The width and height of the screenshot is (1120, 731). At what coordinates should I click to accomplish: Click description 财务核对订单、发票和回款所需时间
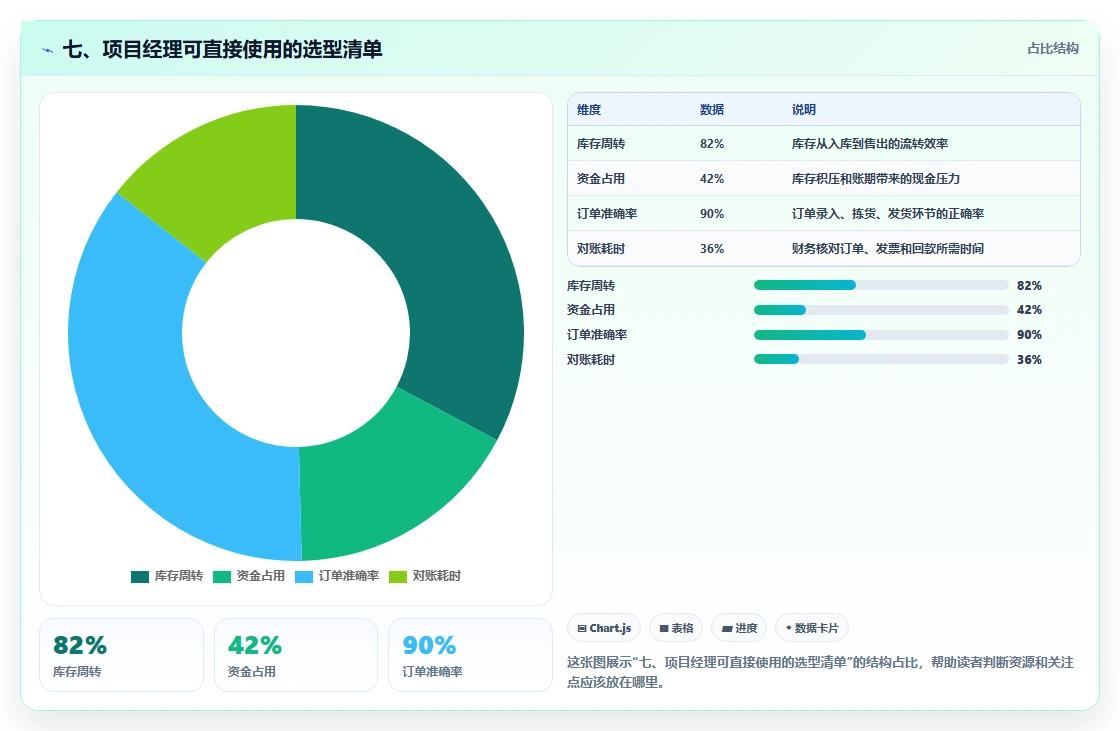click(x=888, y=249)
